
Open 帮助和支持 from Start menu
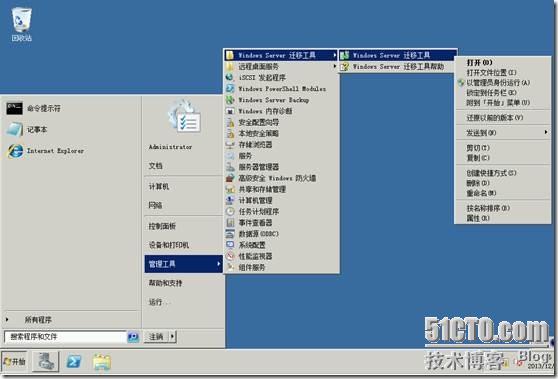coord(165,283)
